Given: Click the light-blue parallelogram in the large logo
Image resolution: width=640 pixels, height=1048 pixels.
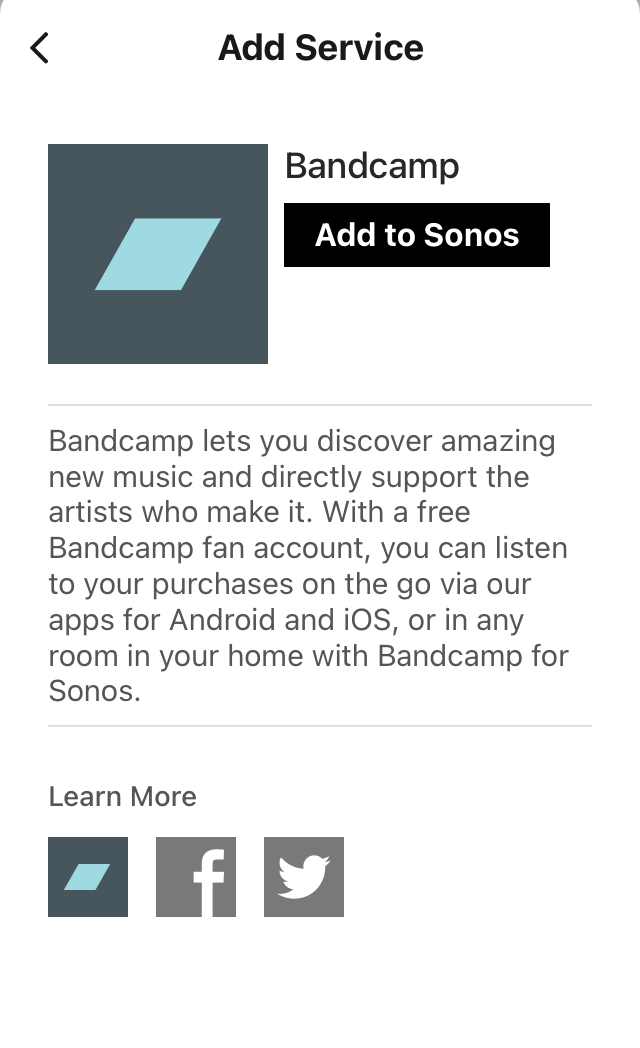Looking at the screenshot, I should (157, 254).
